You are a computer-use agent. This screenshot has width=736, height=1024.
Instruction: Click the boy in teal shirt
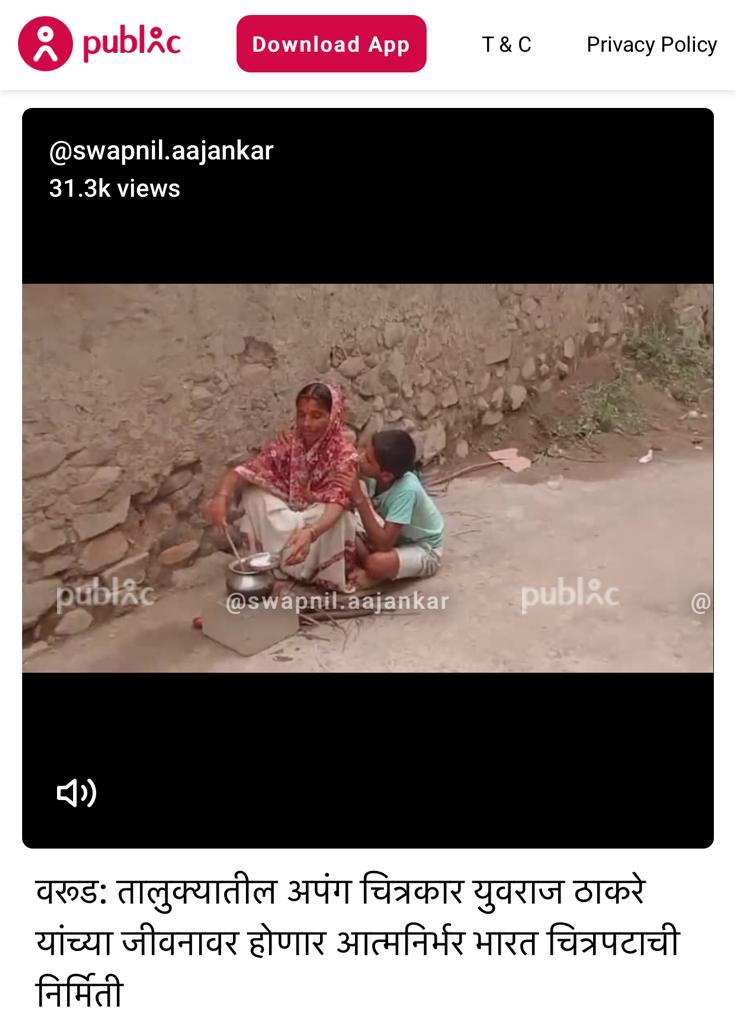click(x=398, y=504)
